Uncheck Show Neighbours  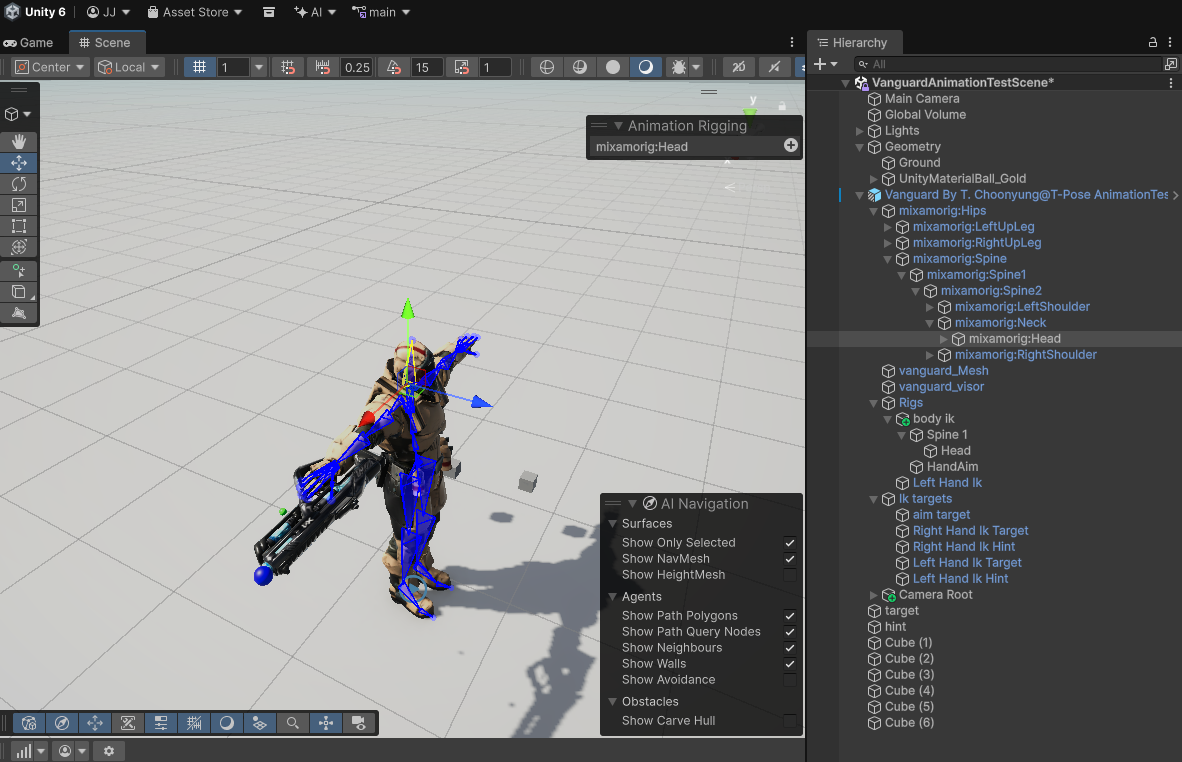tap(789, 647)
